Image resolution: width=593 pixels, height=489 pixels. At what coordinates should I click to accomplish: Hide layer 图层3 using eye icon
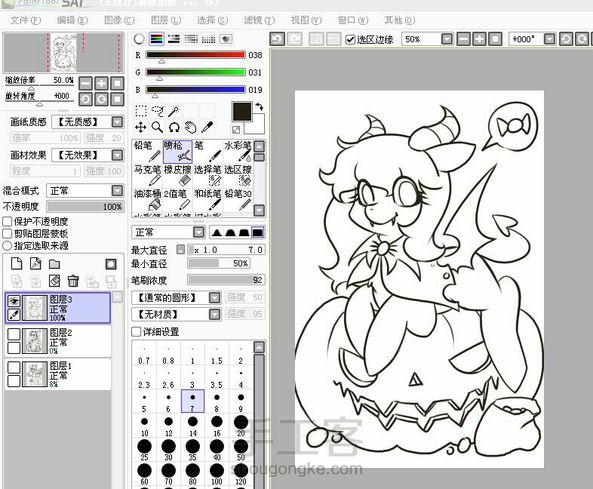14,301
